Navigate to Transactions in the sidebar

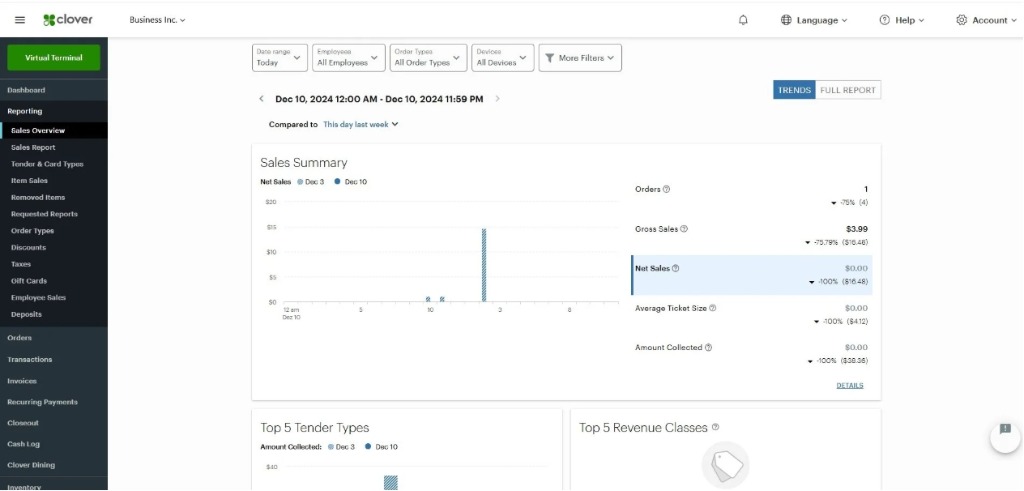tap(29, 359)
